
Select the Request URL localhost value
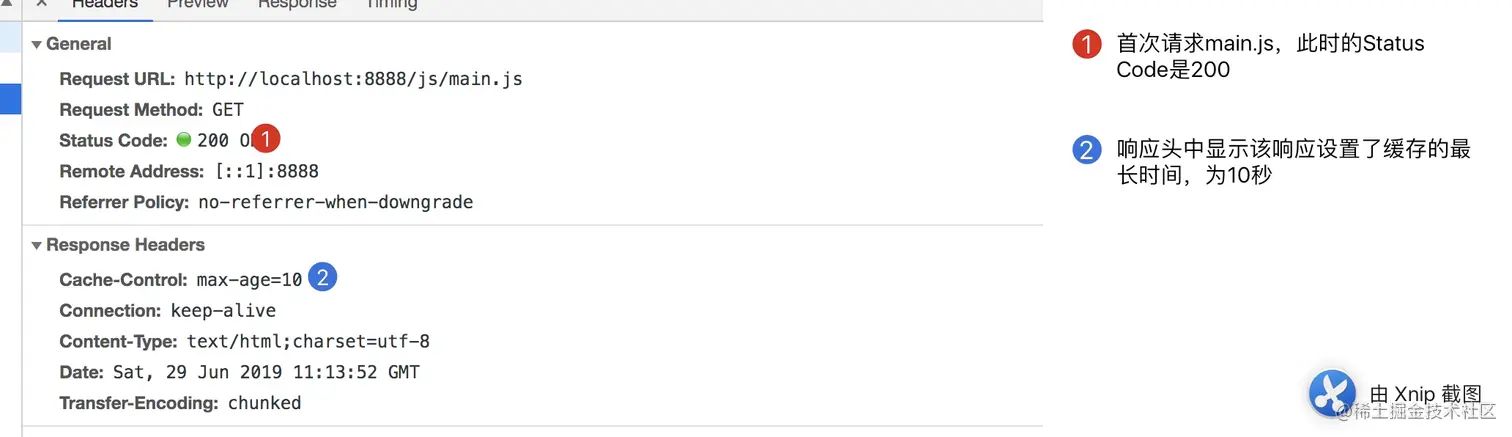point(353,79)
